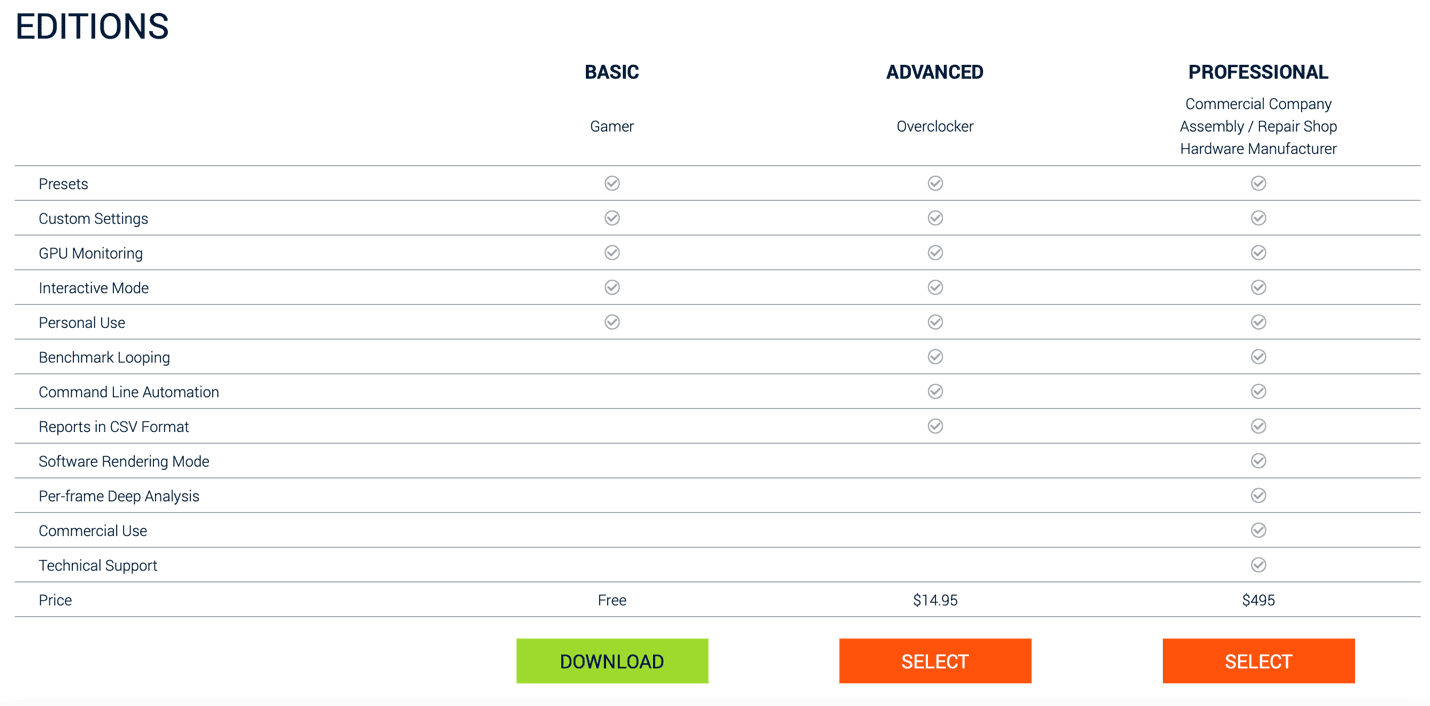Select the Basic checkmark in Custom Settings row
1430x706 pixels.
click(612, 218)
